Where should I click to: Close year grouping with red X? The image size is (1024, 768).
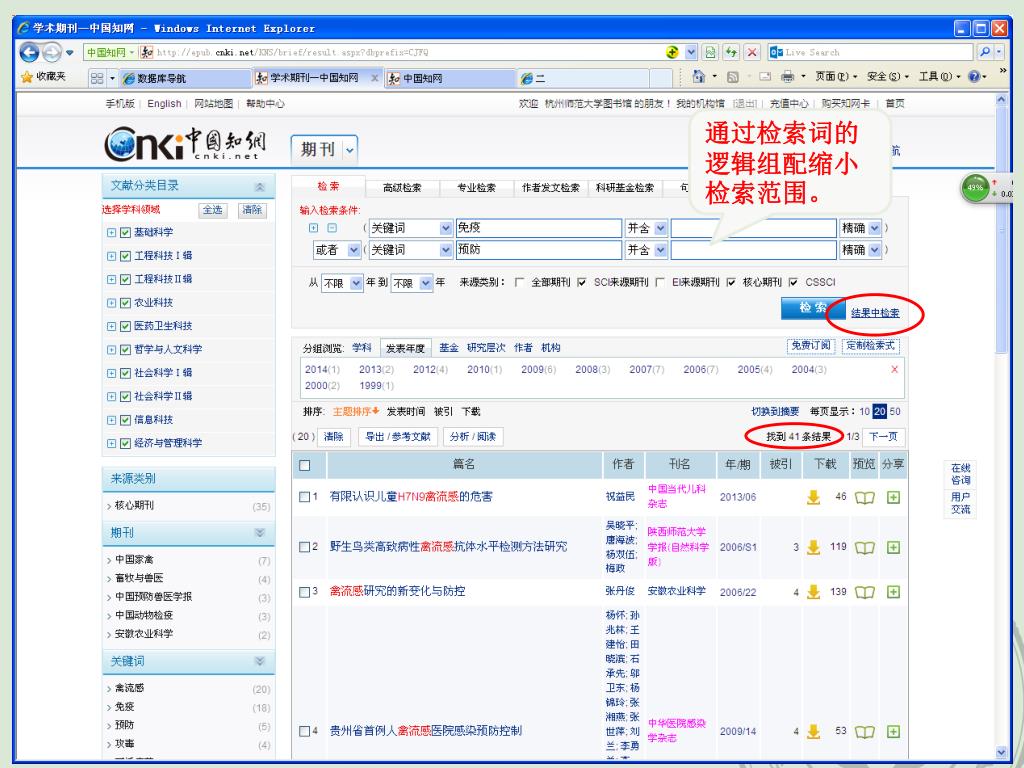click(x=894, y=370)
